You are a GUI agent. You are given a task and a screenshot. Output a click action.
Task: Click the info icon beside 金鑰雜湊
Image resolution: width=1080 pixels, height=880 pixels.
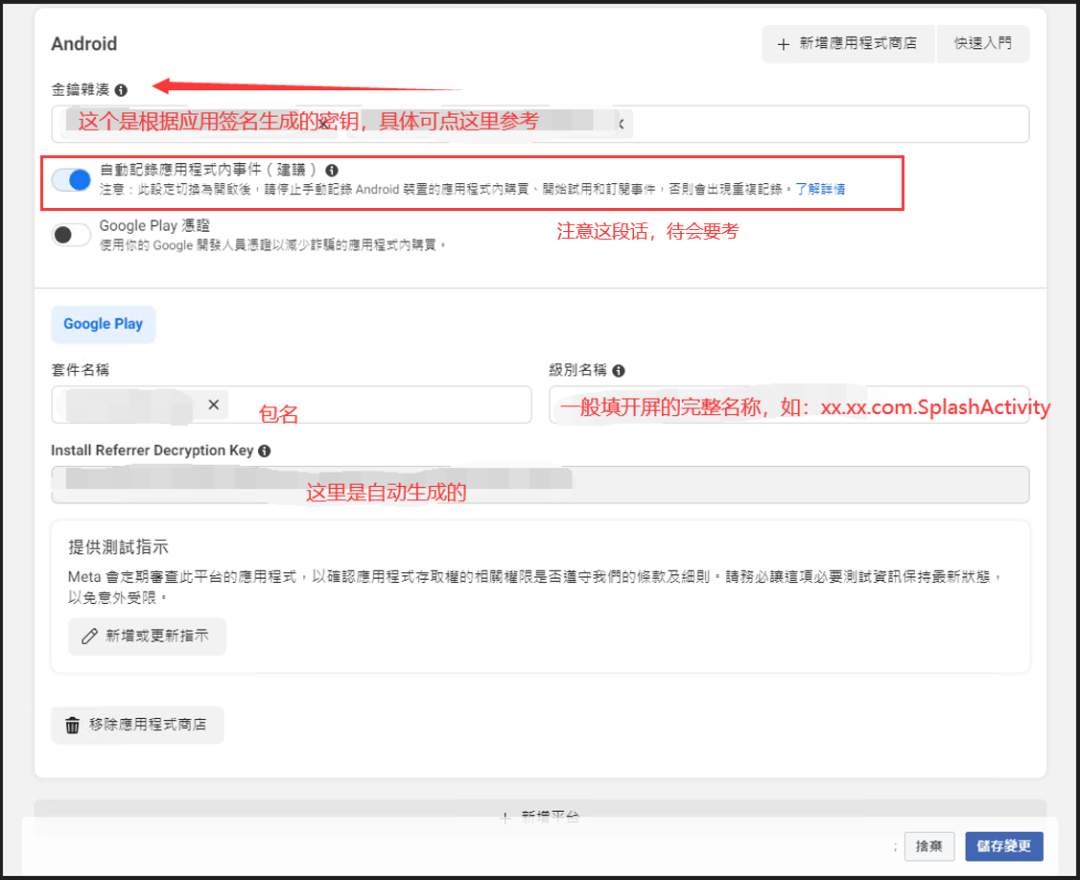pos(121,89)
